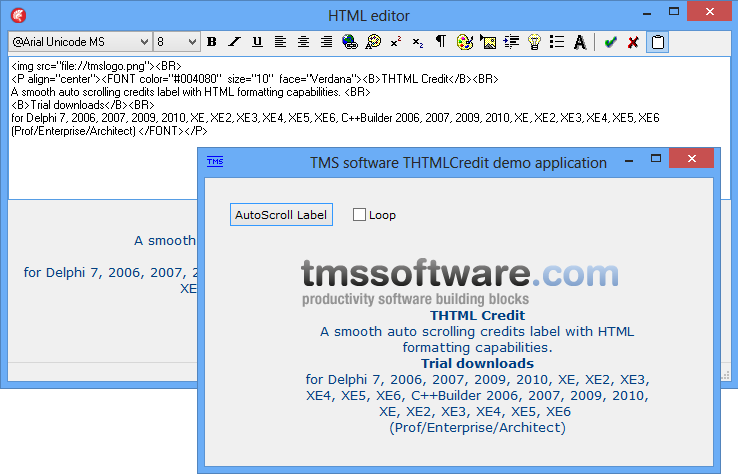Click the light bulb icon
Viewport: 739px width, 475px height.
534,42
